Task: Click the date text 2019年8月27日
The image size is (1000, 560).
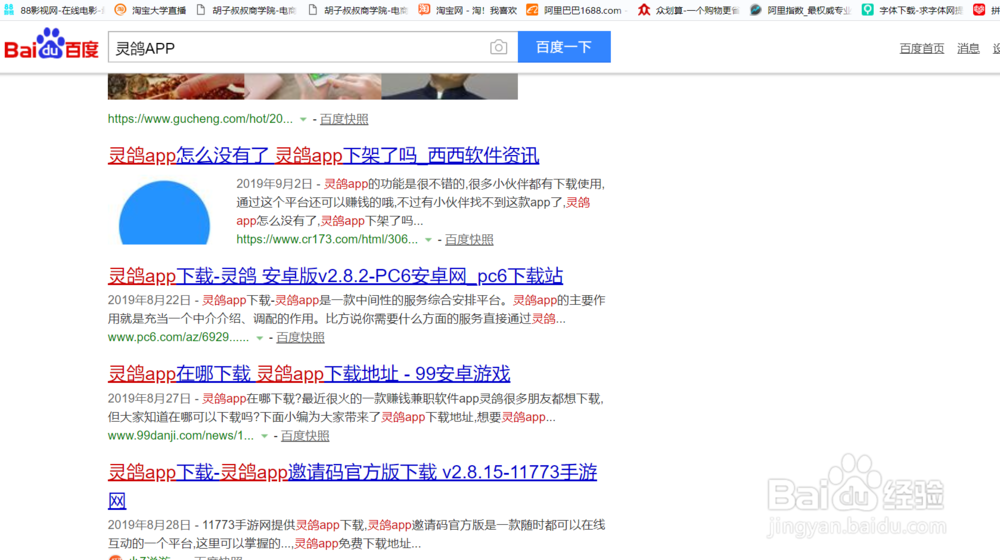Action: (x=149, y=399)
